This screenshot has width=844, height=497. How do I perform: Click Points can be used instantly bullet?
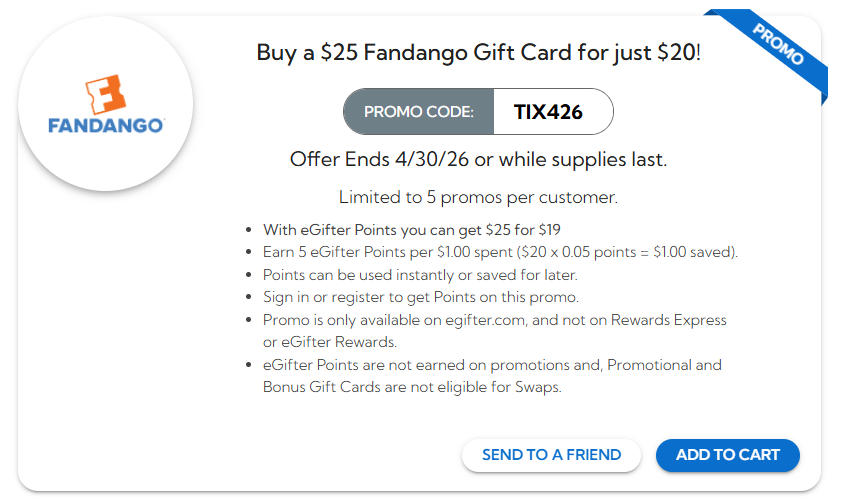tap(420, 274)
